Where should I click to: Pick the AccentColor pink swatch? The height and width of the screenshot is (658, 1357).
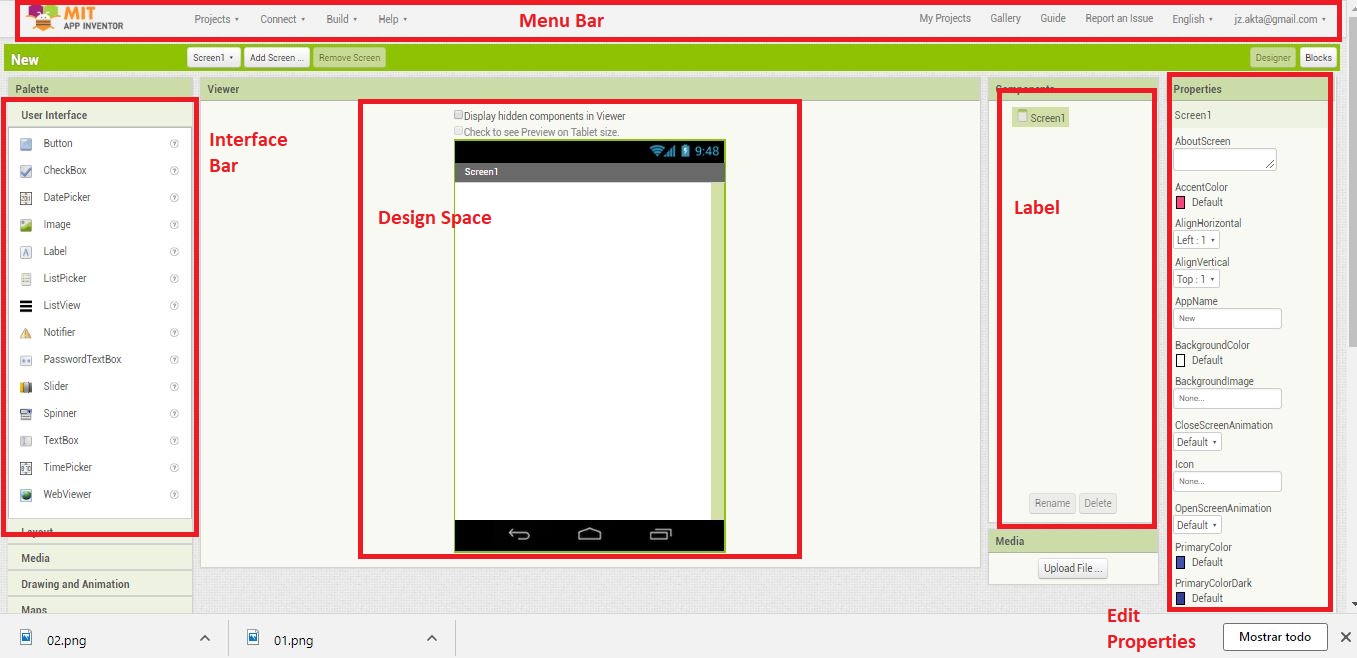pos(1180,202)
